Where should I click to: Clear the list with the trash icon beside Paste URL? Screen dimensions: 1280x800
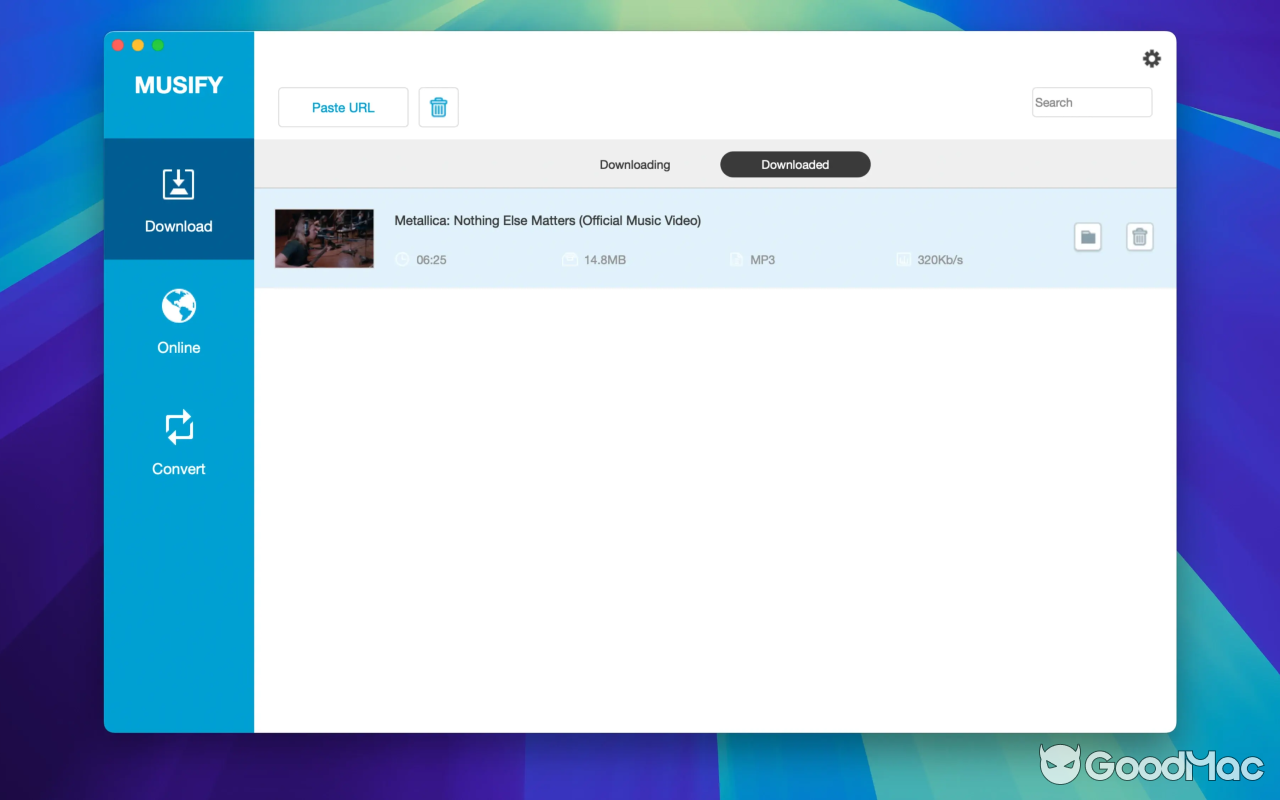pos(438,107)
